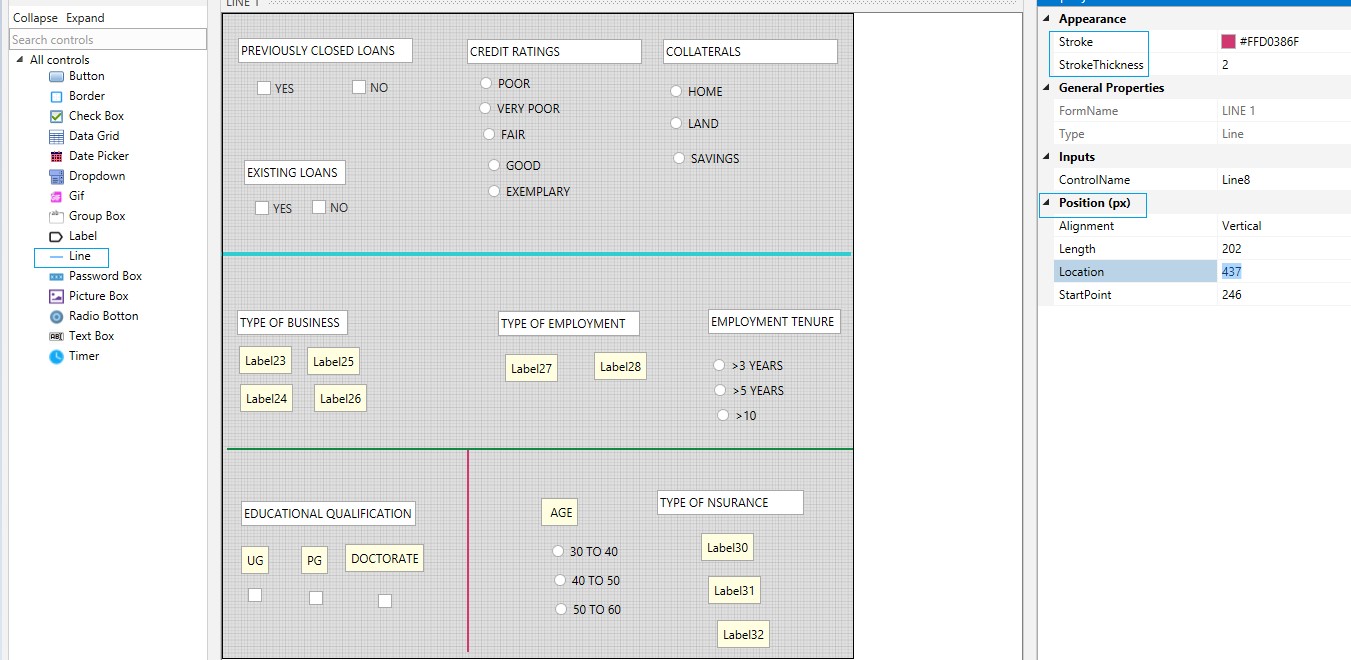This screenshot has height=660, width=1351.
Task: Click the Picture Box control icon
Action: [56, 296]
